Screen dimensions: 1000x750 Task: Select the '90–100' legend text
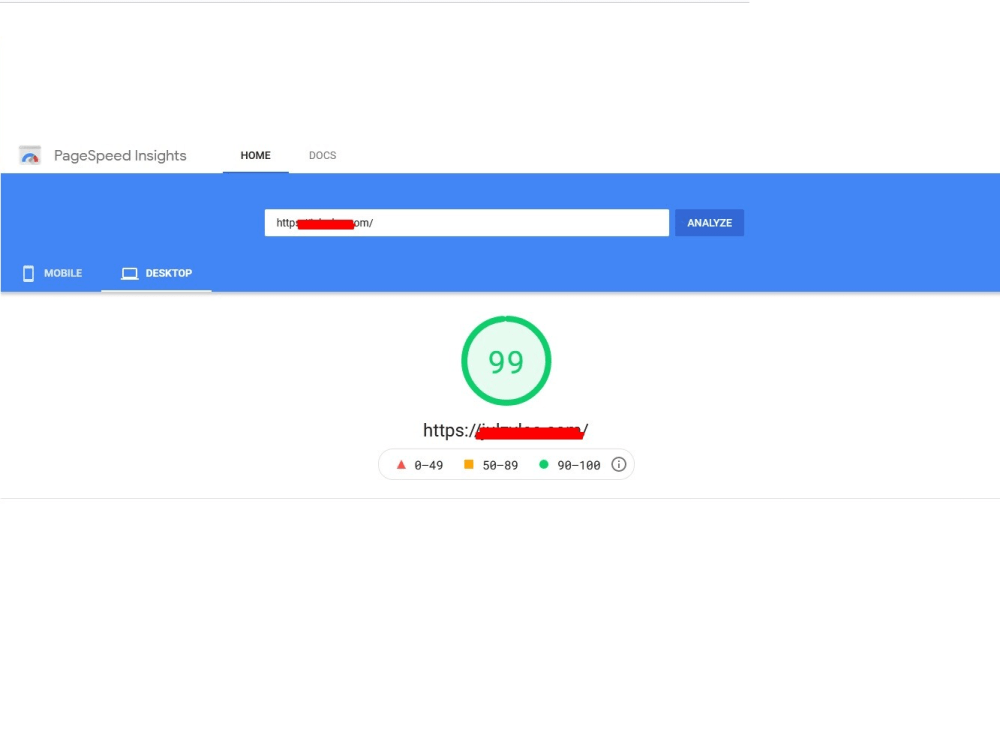[x=578, y=466]
